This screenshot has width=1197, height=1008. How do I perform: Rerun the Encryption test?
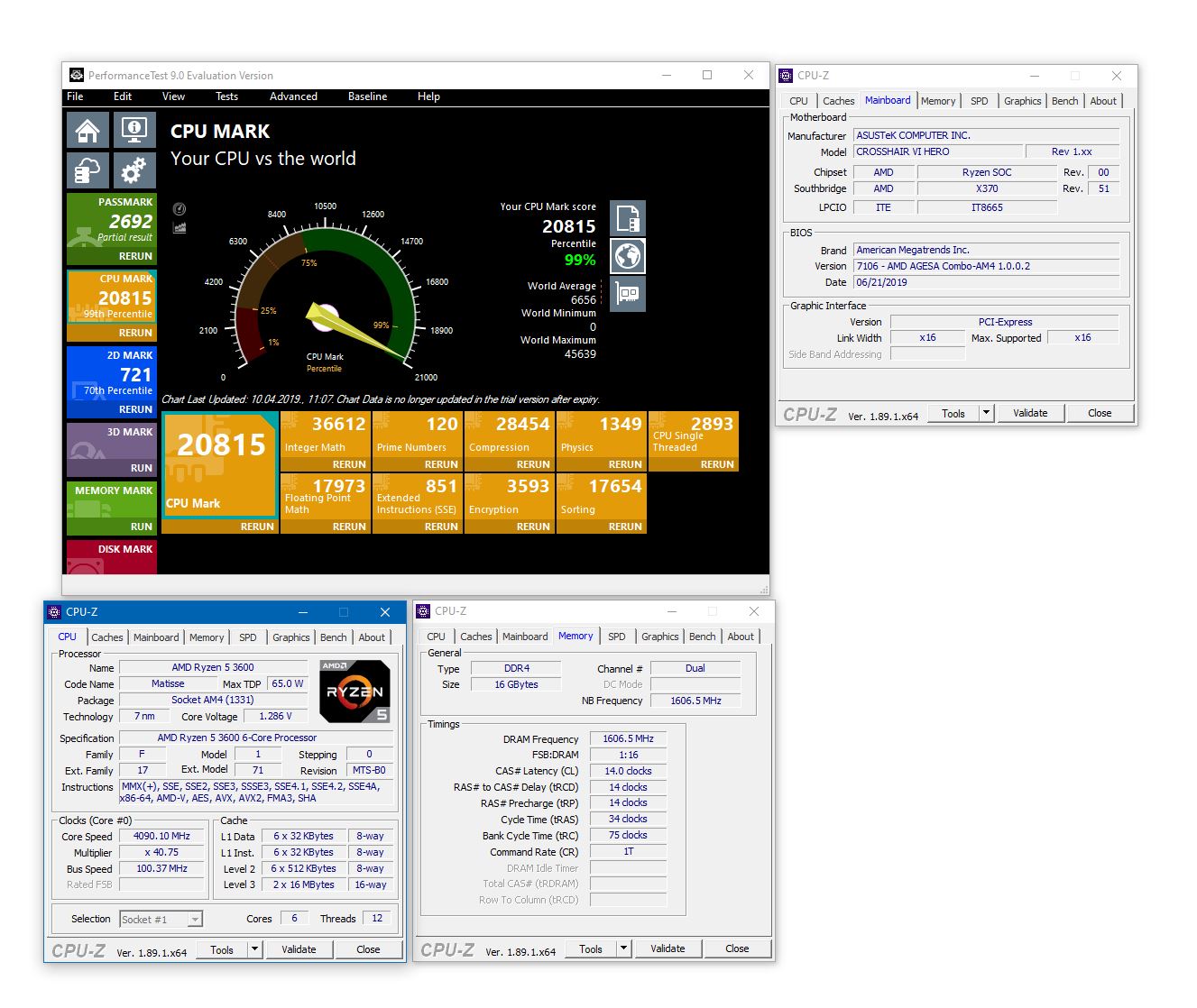(x=533, y=527)
